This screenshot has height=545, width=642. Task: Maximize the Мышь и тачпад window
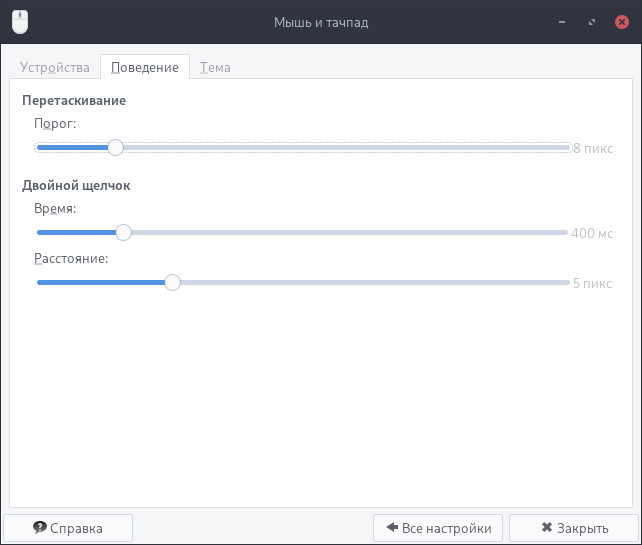(x=592, y=22)
